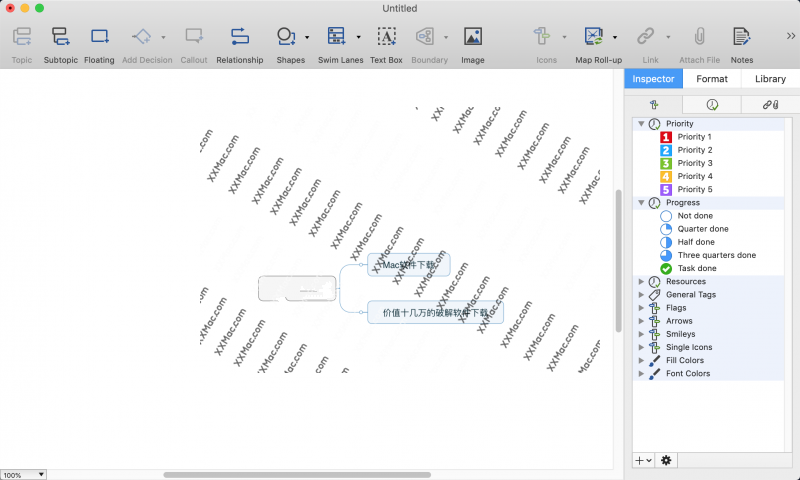Open the links and attachments subtab
Screen dimensions: 800x480
pos(770,105)
